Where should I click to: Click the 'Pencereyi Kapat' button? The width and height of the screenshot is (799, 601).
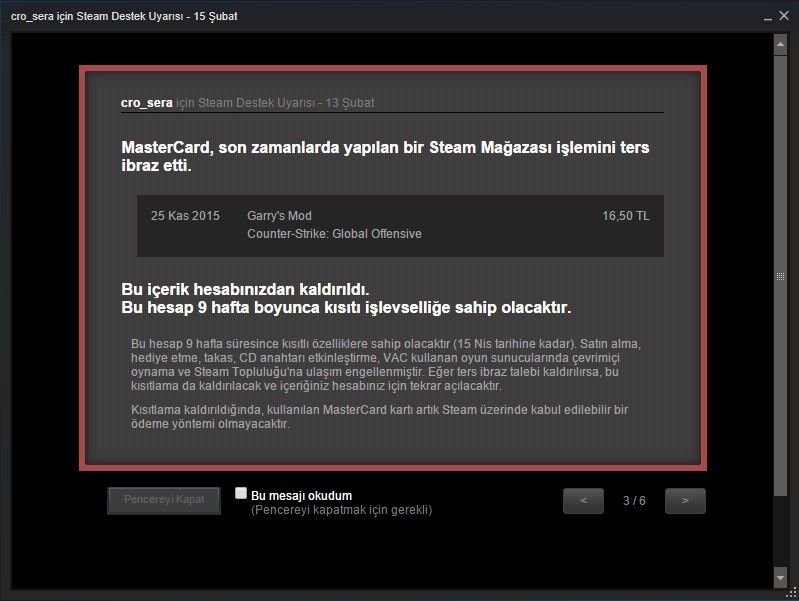(x=164, y=501)
